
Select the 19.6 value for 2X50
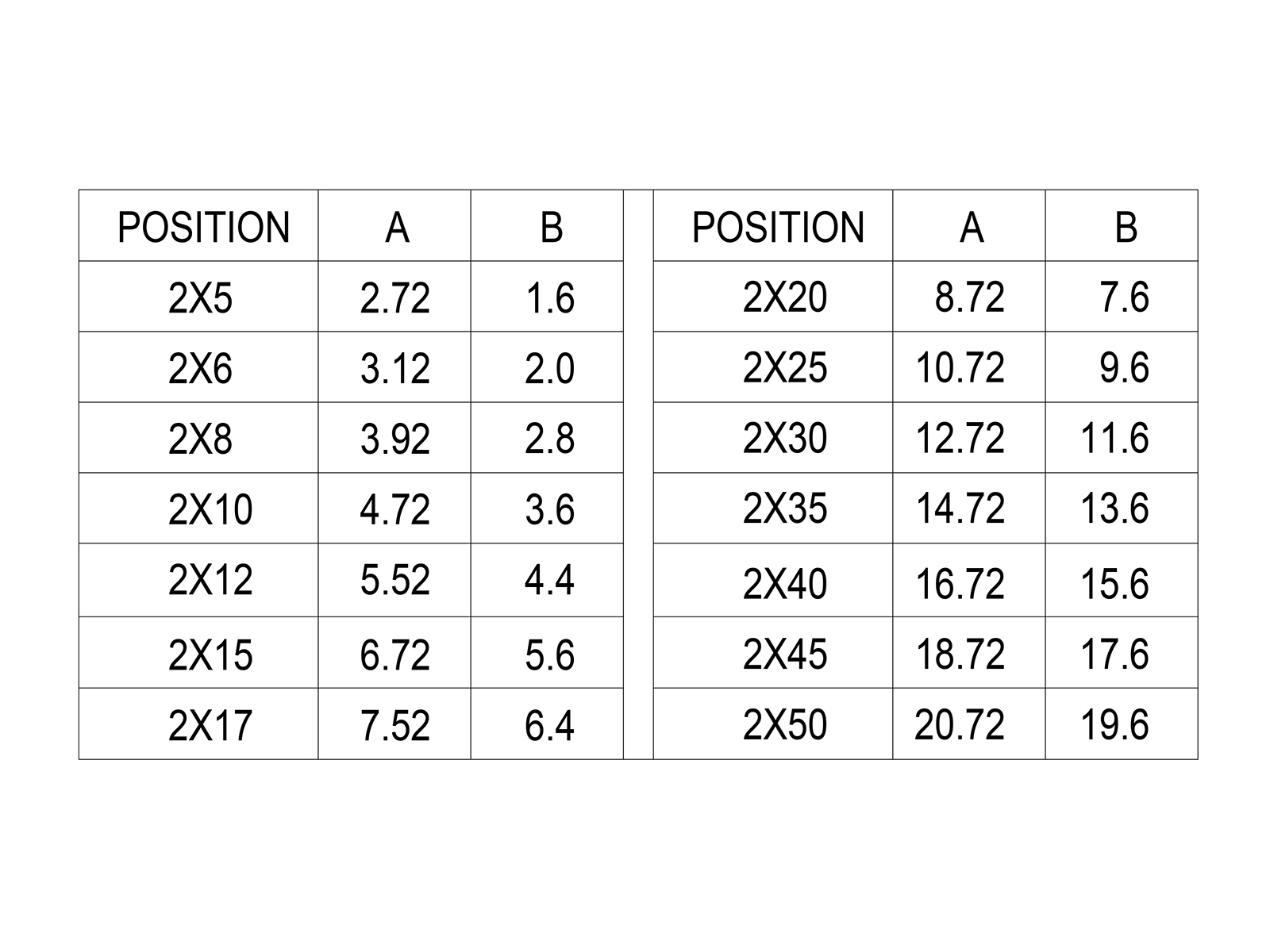pos(1114,724)
